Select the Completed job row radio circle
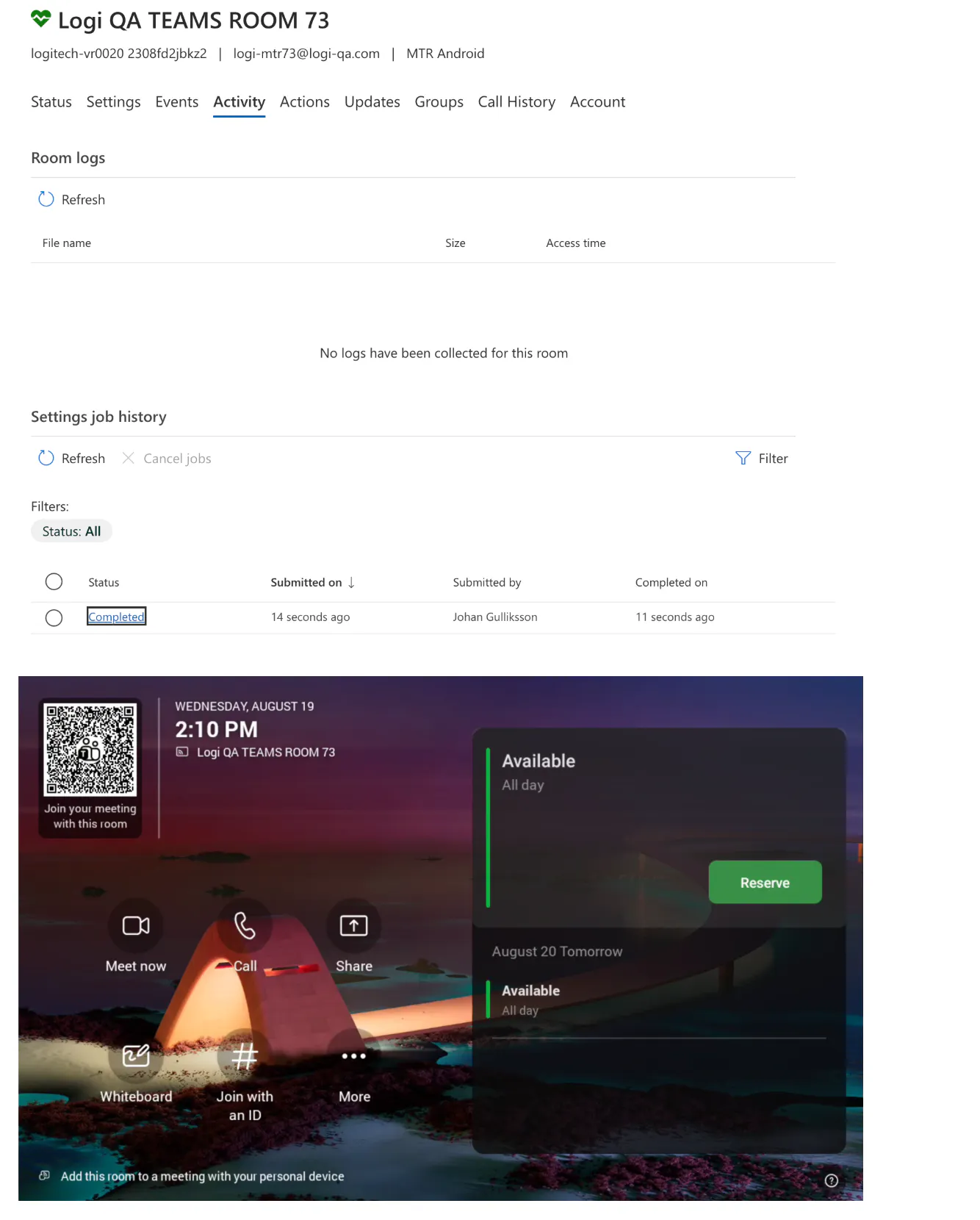The image size is (980, 1220). [54, 617]
